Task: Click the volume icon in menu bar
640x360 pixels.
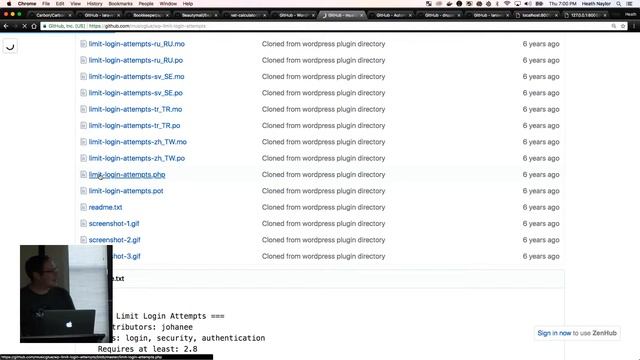Action: pos(528,4)
